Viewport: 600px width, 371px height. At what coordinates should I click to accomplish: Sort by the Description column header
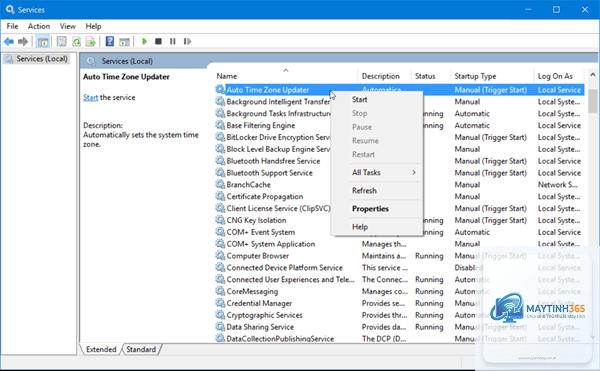(x=385, y=76)
